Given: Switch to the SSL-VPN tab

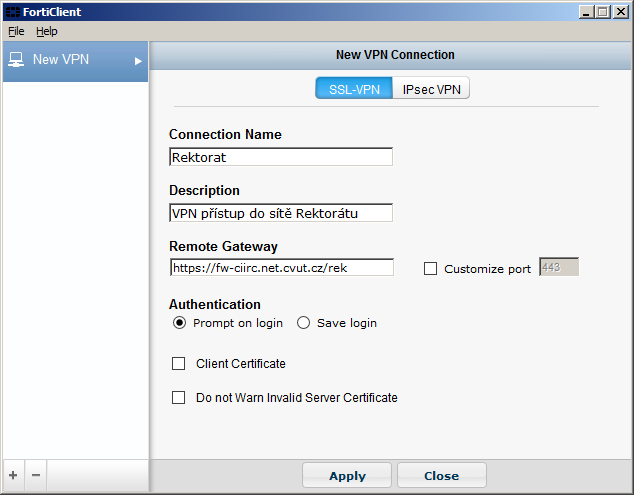Looking at the screenshot, I should coord(354,88).
